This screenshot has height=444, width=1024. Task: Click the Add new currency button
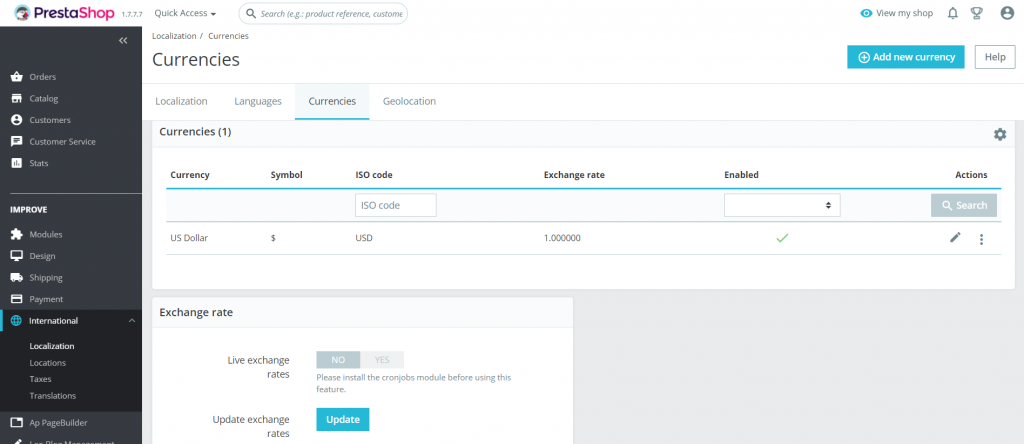pos(905,57)
